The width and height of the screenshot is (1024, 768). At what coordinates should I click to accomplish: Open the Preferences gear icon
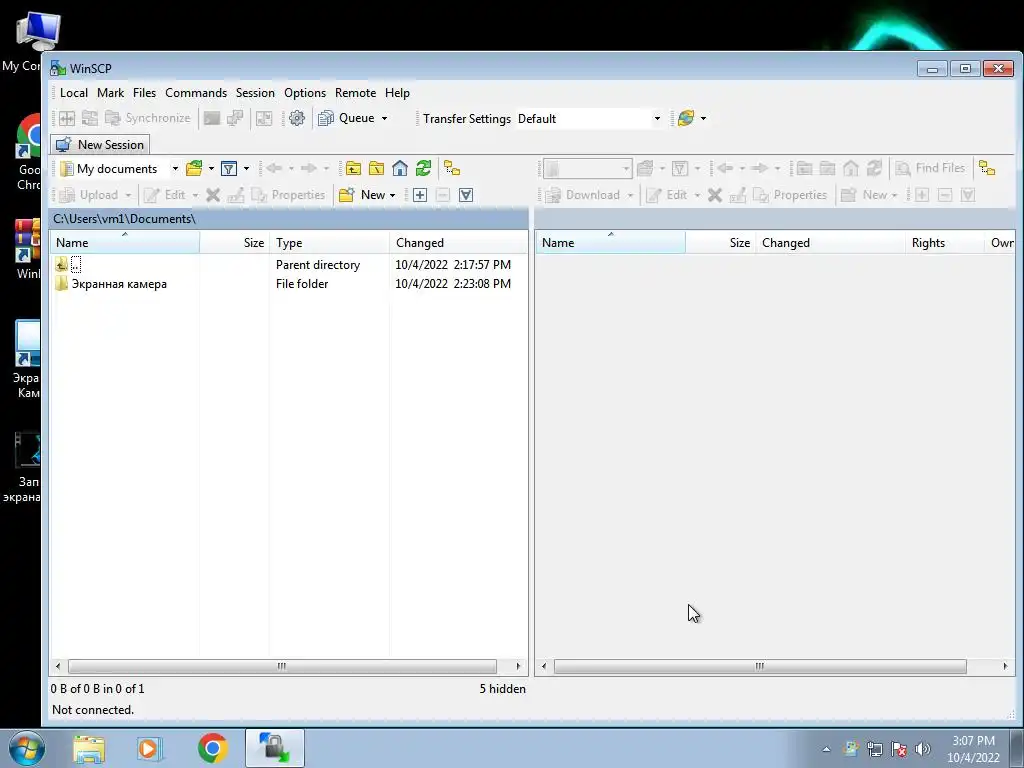tap(296, 118)
